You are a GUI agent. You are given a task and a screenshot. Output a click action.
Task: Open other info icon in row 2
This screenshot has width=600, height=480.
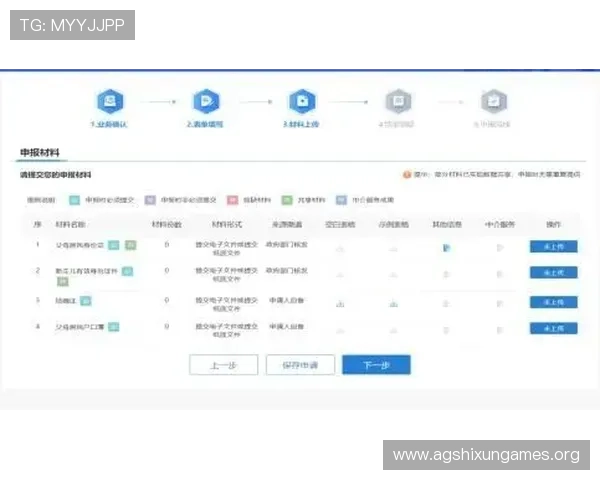point(446,274)
